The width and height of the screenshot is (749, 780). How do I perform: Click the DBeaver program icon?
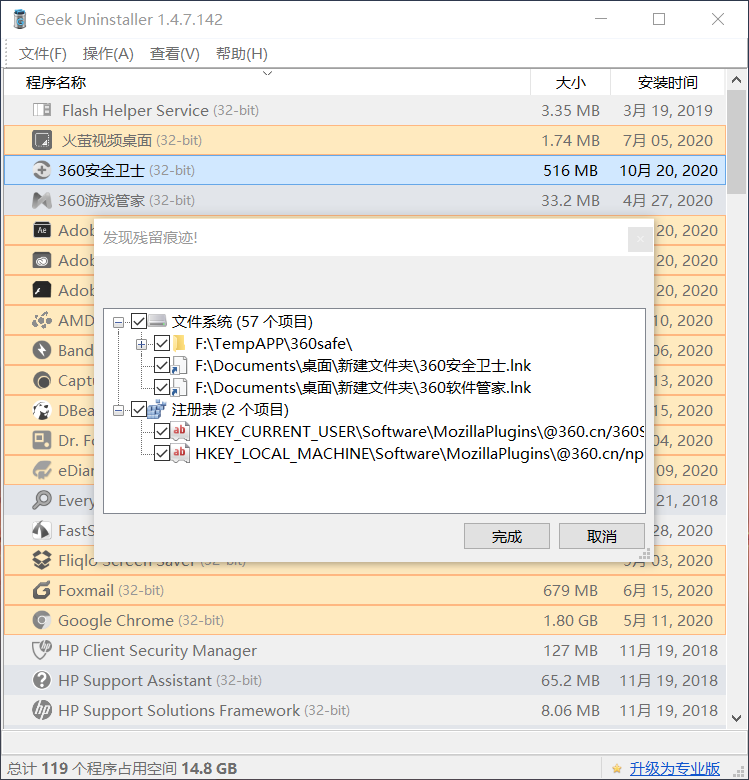point(42,410)
